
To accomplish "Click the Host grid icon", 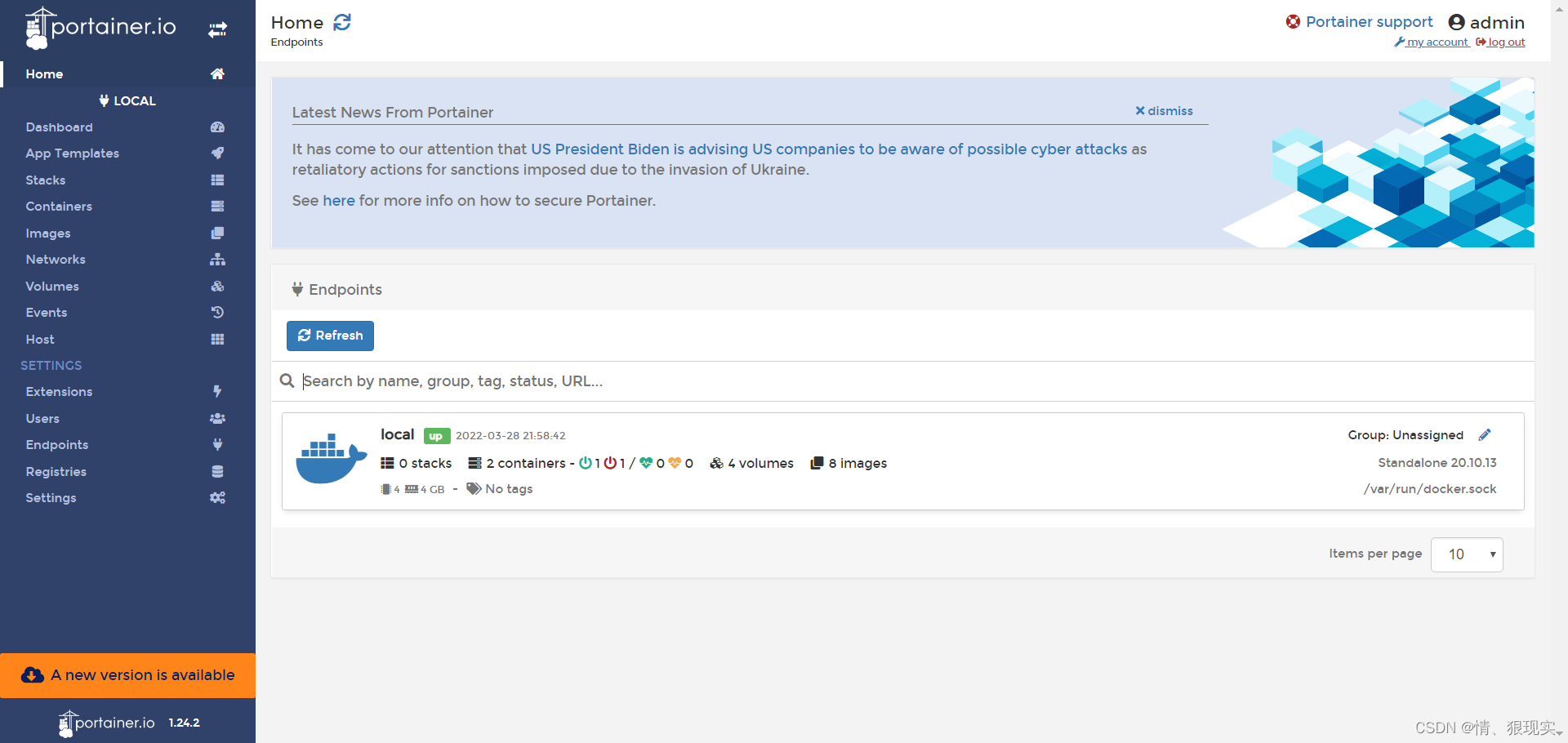I will click(217, 339).
